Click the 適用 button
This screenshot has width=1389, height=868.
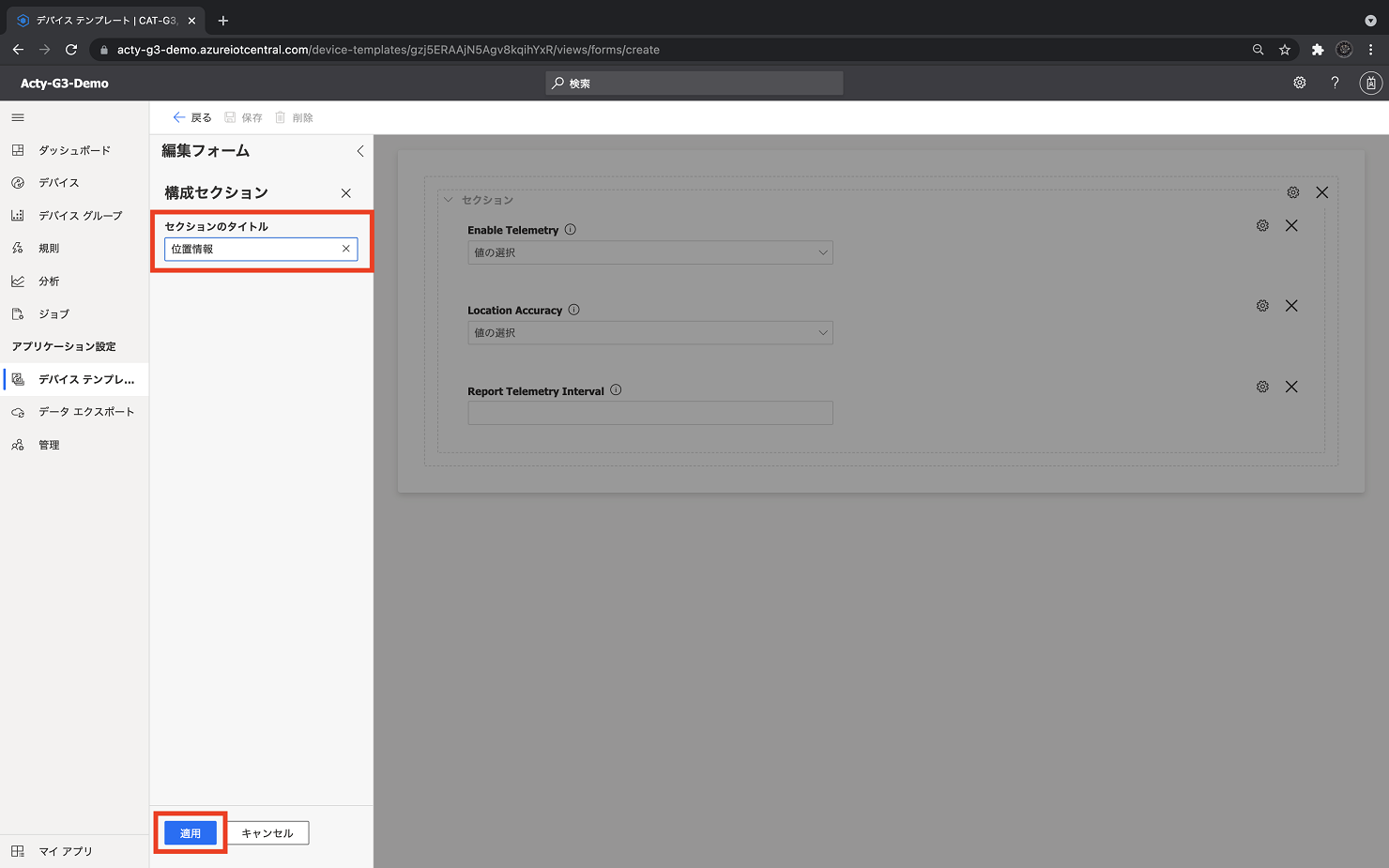(191, 833)
